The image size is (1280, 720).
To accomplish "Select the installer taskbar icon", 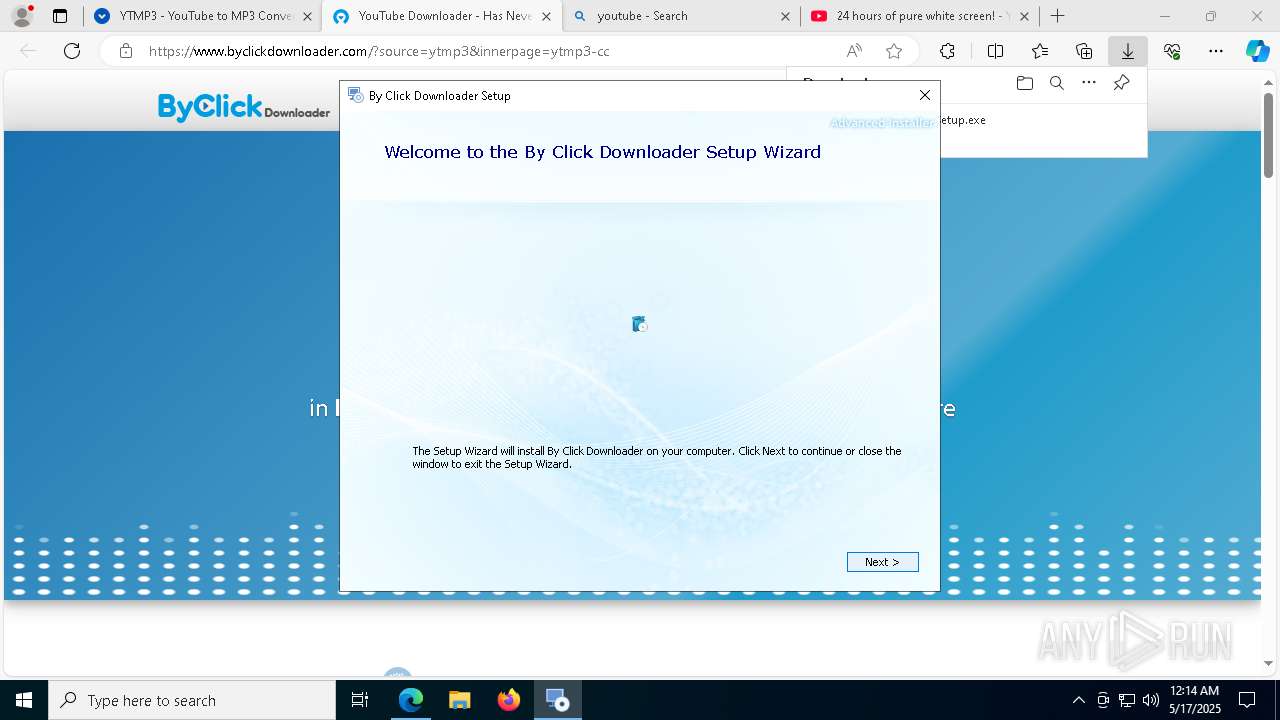I will click(558, 700).
